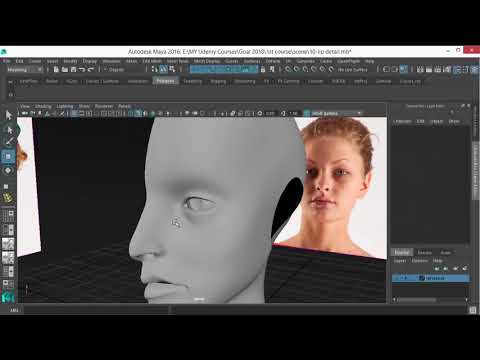Image resolution: width=480 pixels, height=360 pixels.
Task: Open the Help menu
Action: (369, 61)
